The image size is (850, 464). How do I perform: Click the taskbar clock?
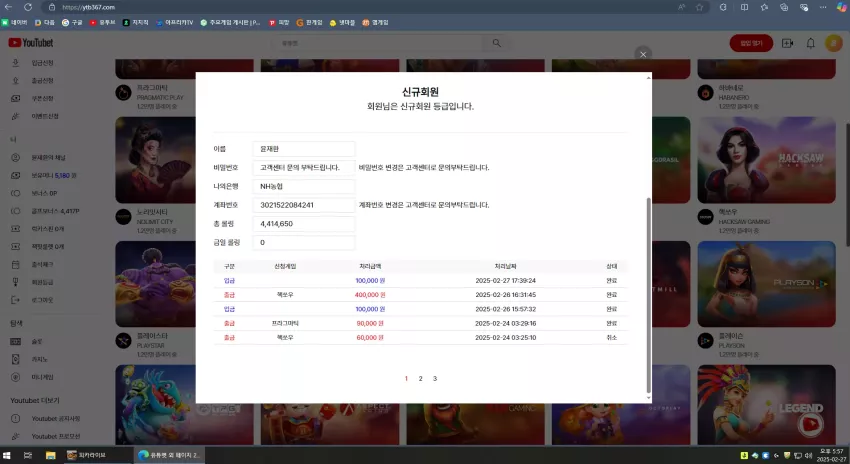tap(830, 455)
